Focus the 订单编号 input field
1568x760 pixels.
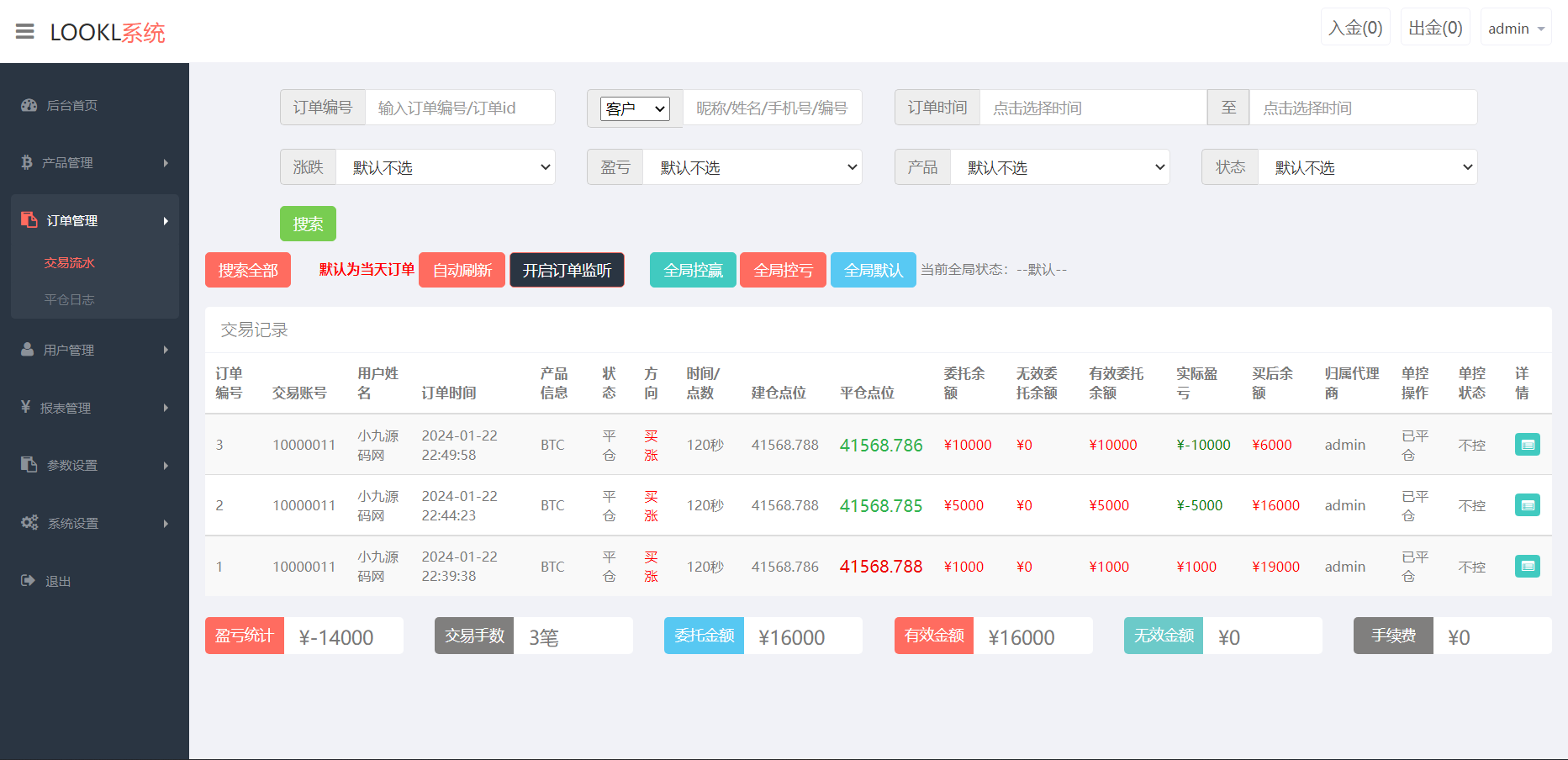(460, 108)
